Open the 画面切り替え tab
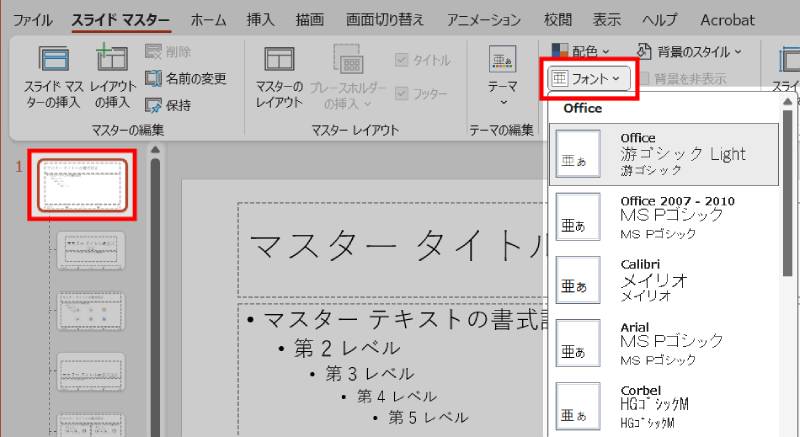Image resolution: width=800 pixels, height=437 pixels. point(385,20)
